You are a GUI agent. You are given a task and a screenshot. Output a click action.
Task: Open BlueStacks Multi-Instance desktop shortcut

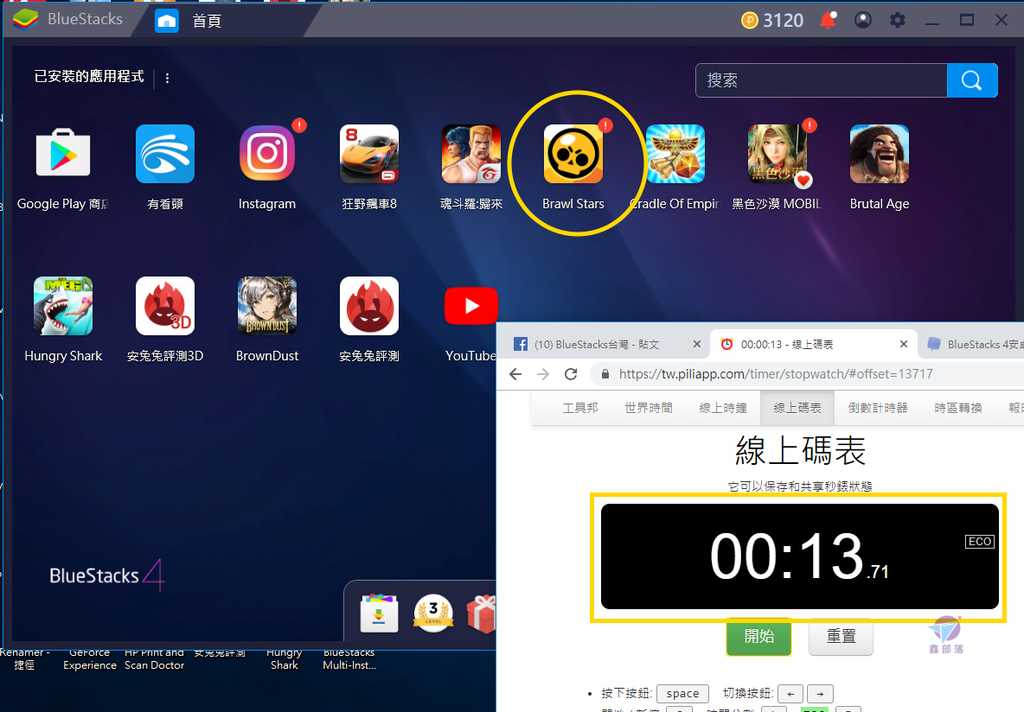[349, 658]
